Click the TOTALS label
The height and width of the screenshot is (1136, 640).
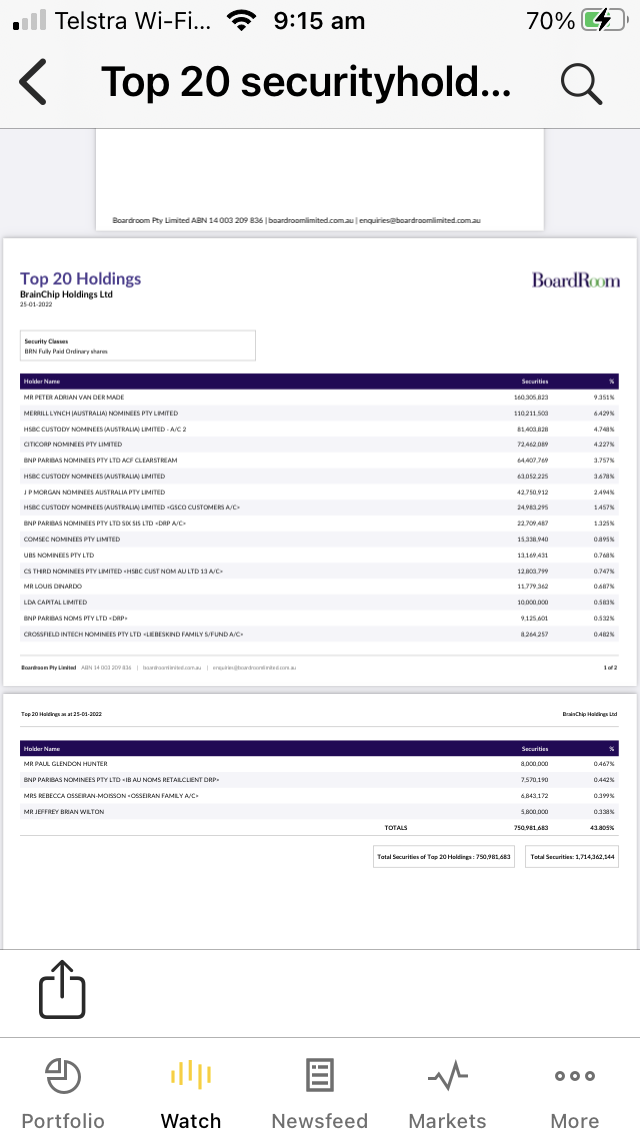pos(396,827)
